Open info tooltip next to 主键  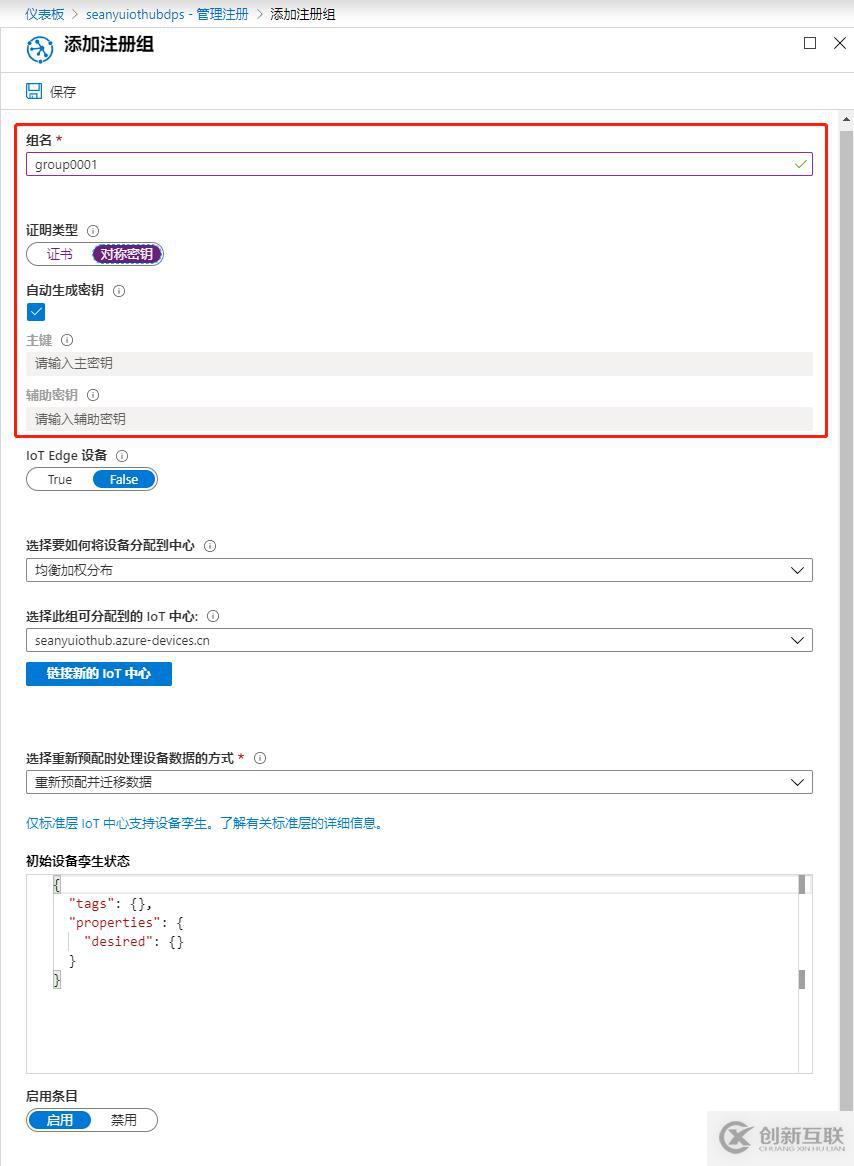67,340
